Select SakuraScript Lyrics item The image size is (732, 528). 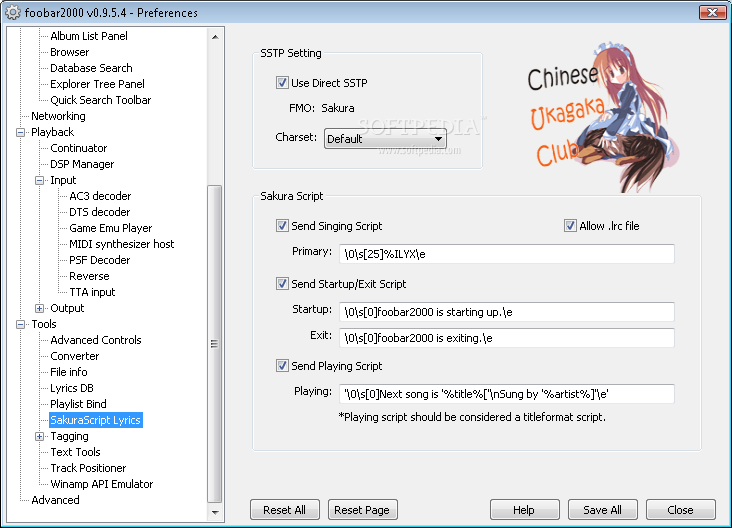tap(96, 420)
